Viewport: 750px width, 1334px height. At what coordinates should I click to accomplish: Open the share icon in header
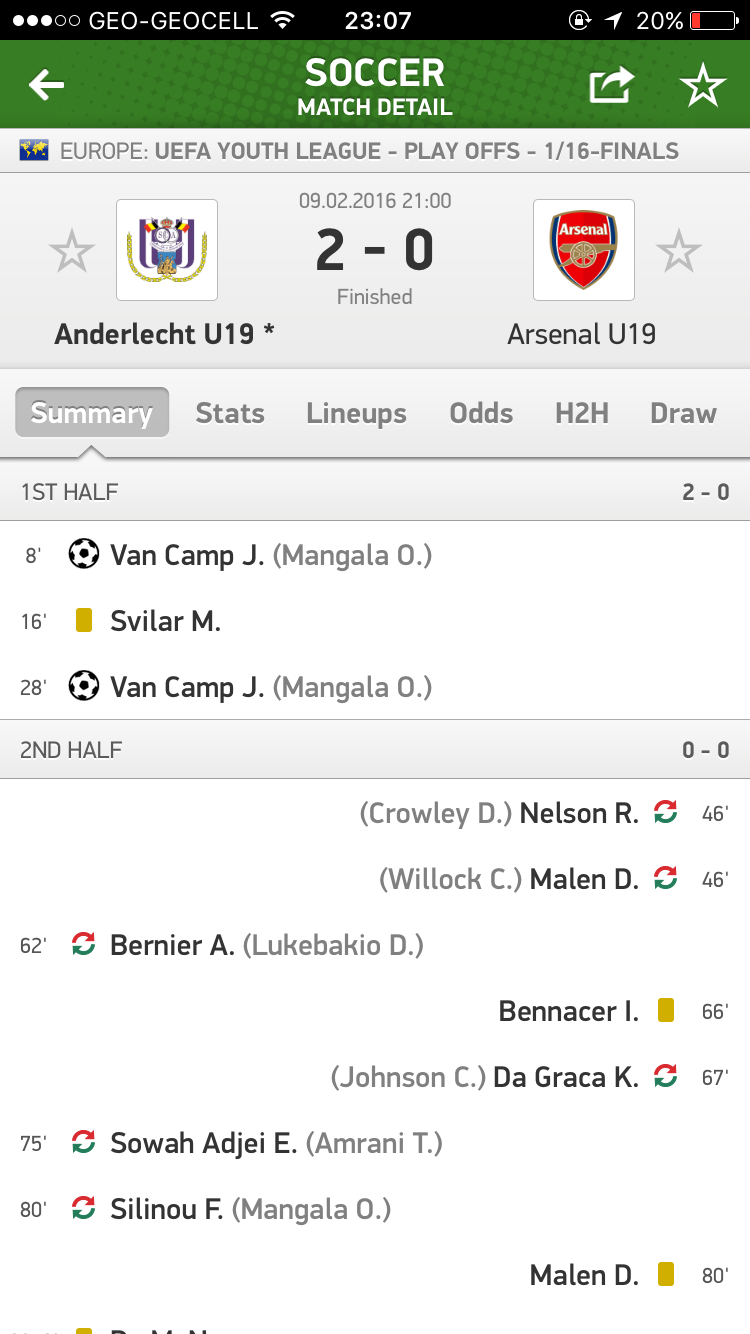point(611,86)
